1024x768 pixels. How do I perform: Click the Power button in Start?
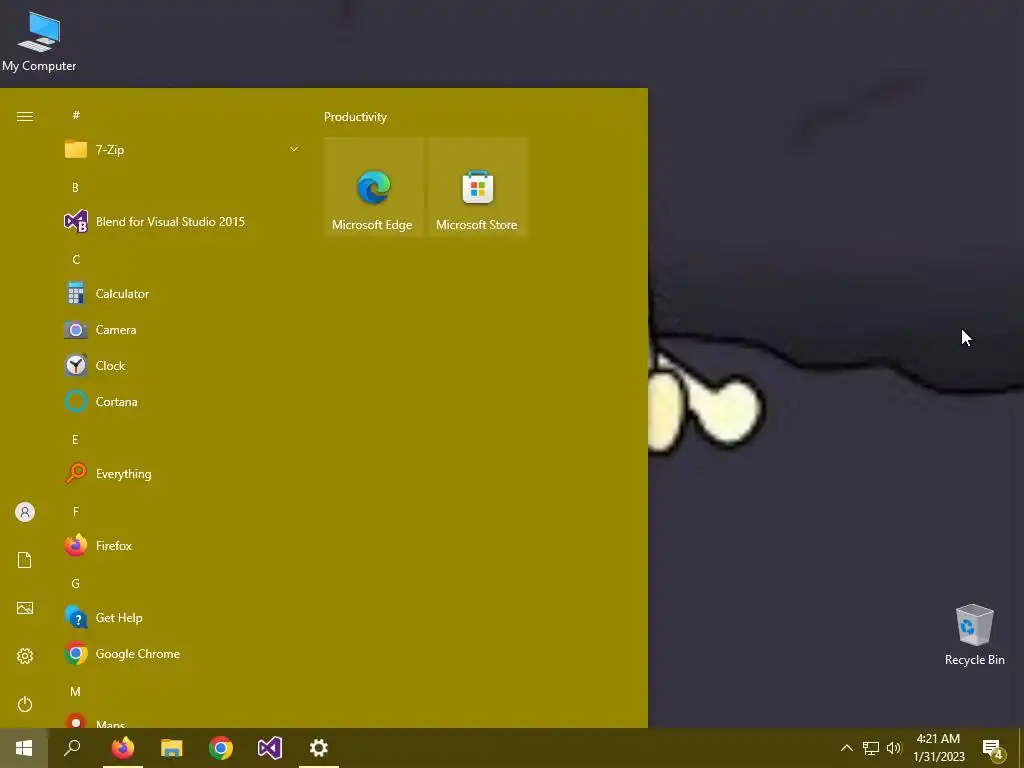tap(25, 704)
